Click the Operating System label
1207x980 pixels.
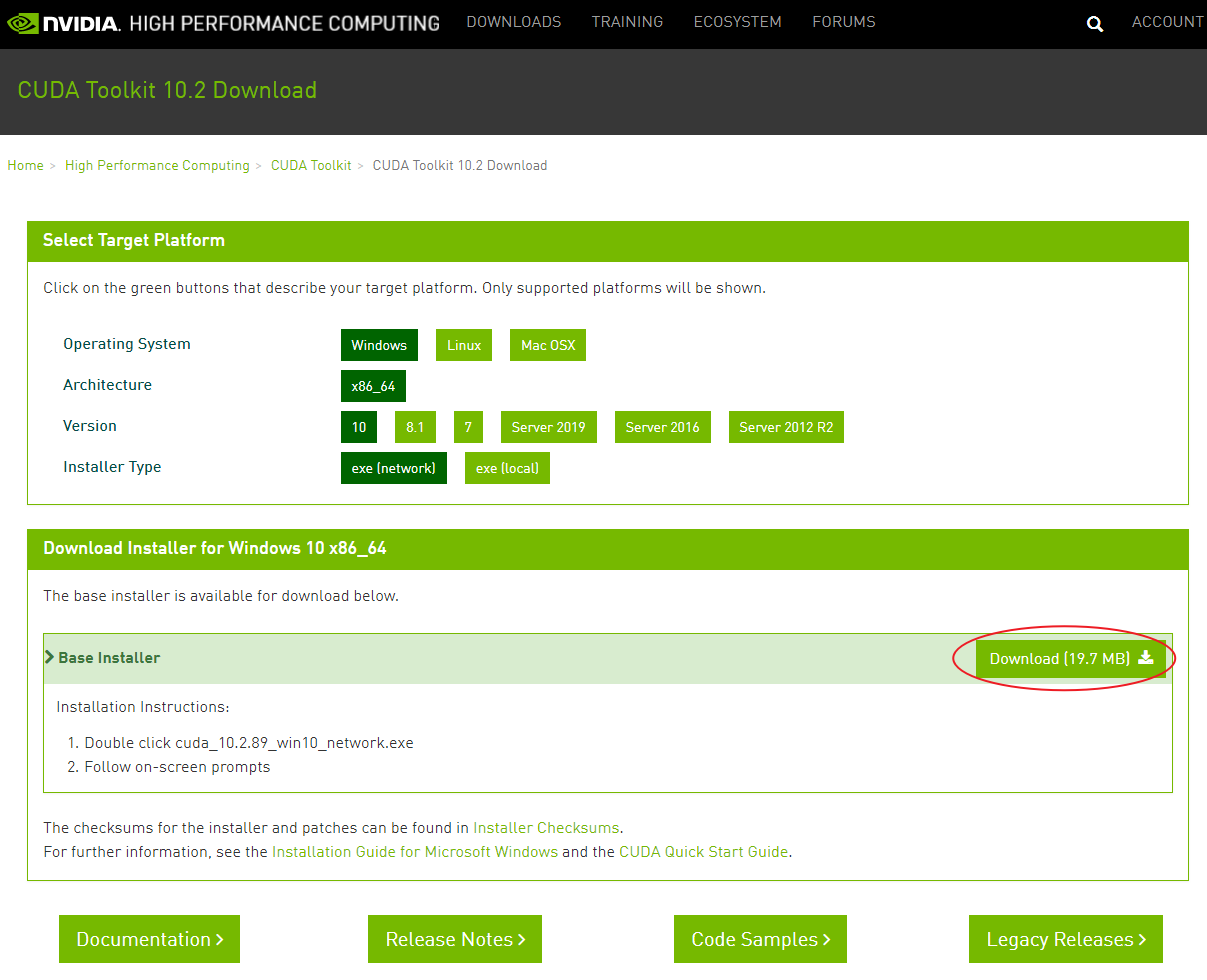pyautogui.click(x=127, y=344)
